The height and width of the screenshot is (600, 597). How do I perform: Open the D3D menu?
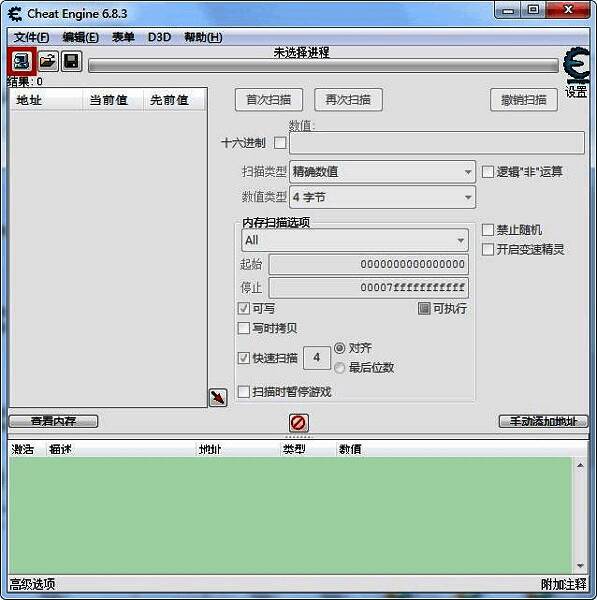point(159,38)
